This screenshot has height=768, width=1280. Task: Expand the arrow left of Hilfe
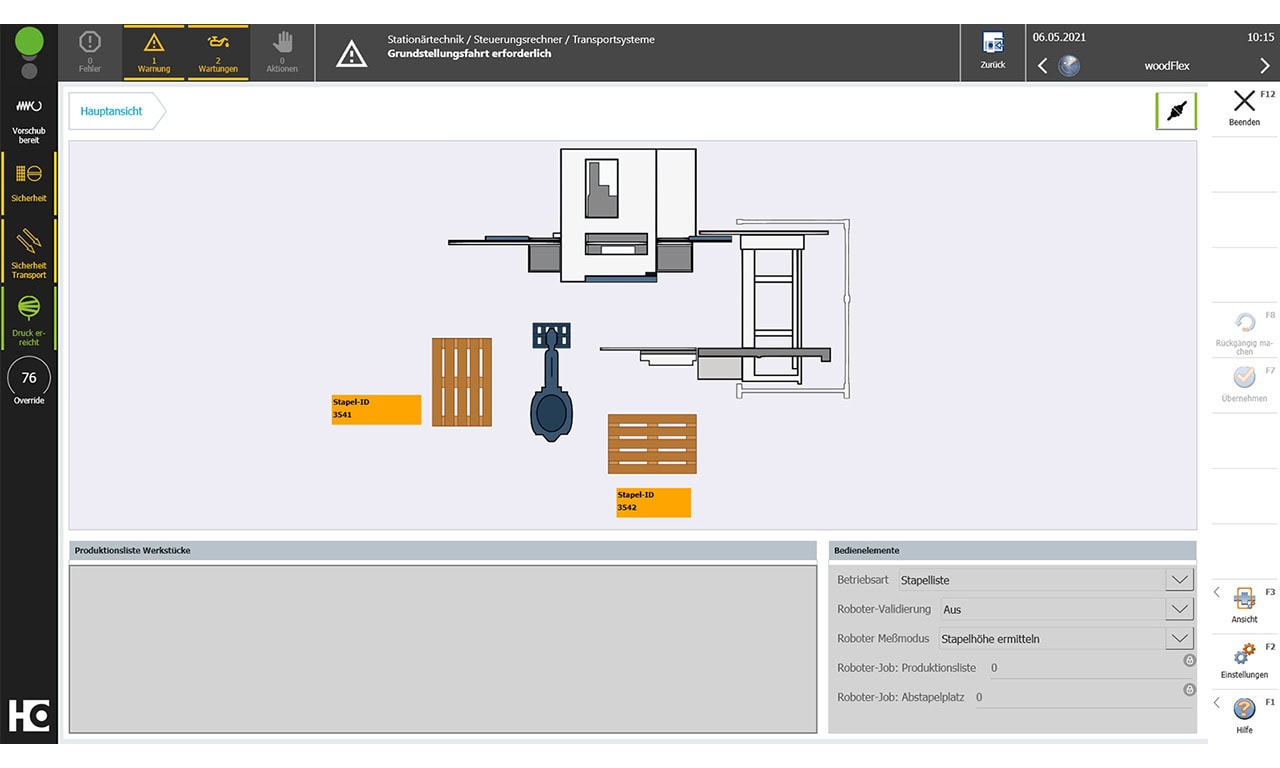pos(1217,703)
